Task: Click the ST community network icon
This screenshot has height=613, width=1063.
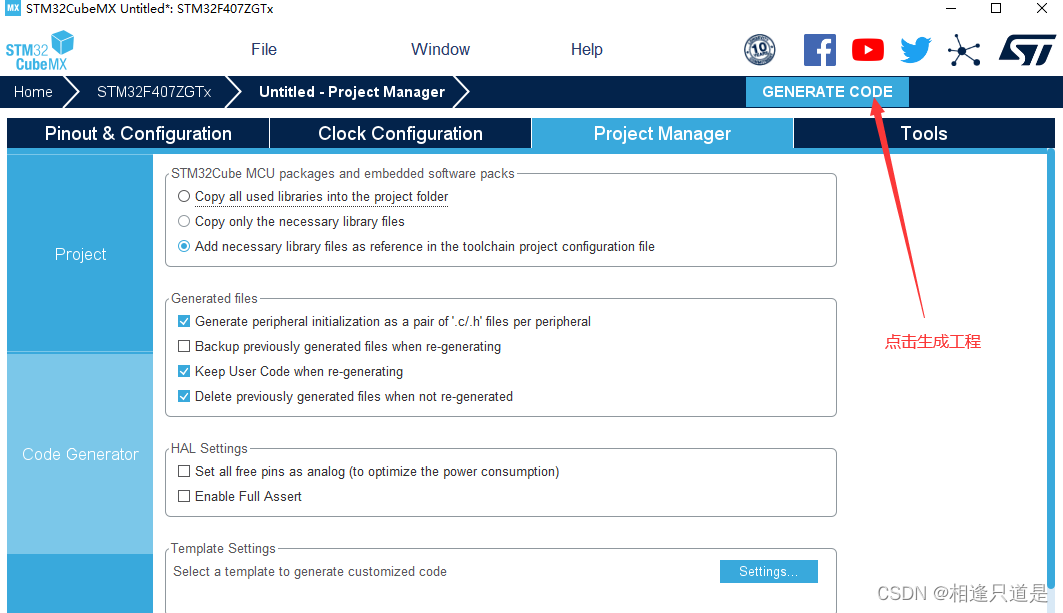Action: [964, 50]
